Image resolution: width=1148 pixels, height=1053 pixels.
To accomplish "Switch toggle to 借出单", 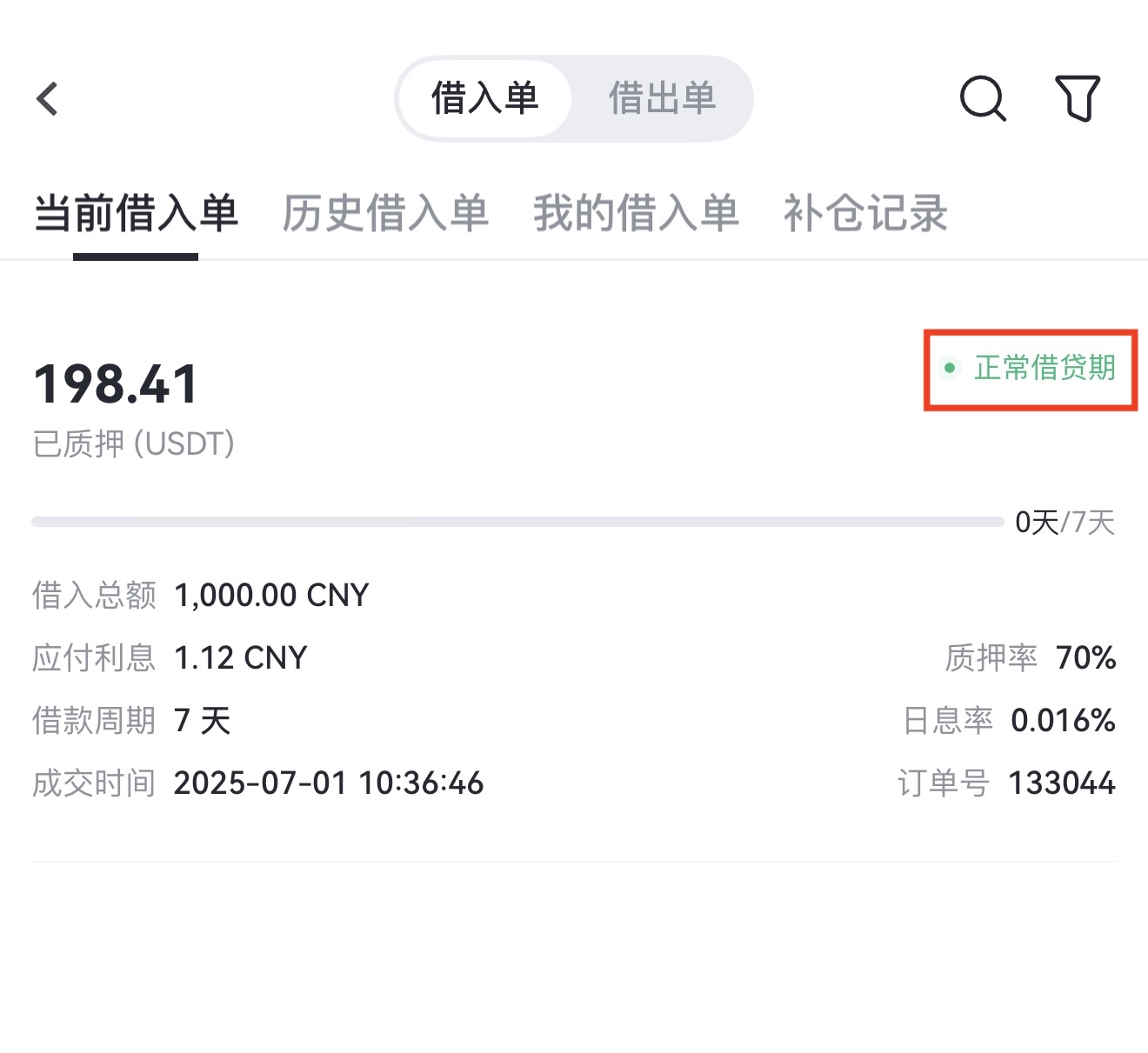I will [662, 98].
